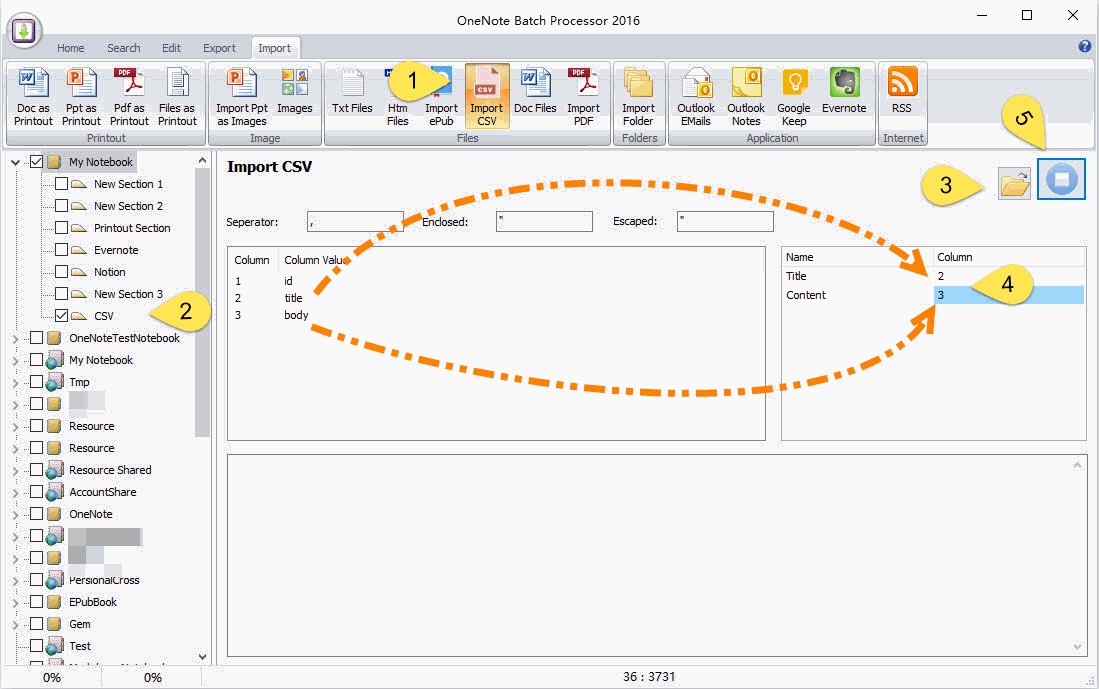Image resolution: width=1099 pixels, height=689 pixels.
Task: Click the '36 : 3731' status bar text
Action: tap(649, 676)
